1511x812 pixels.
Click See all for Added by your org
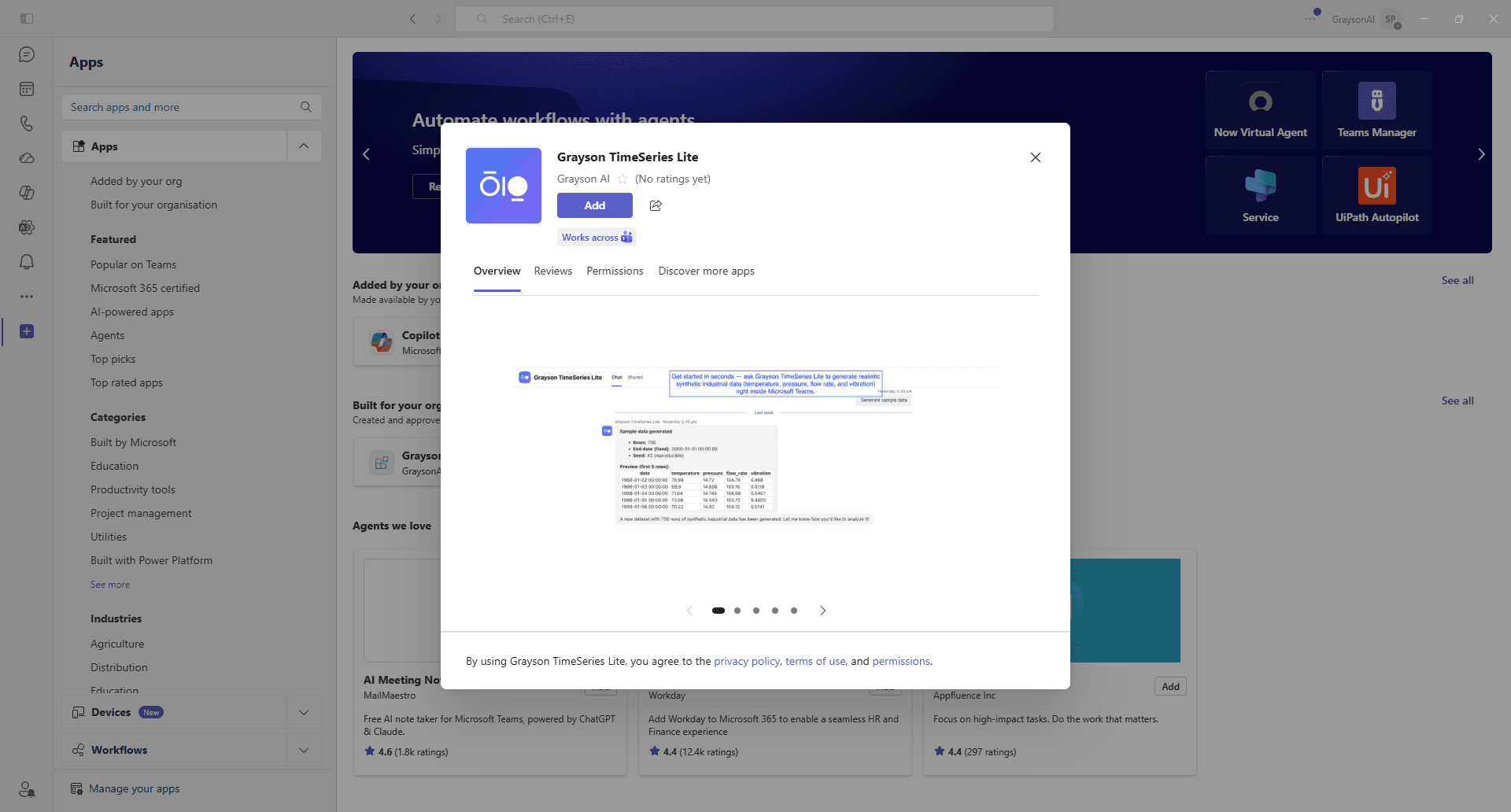(x=1457, y=280)
